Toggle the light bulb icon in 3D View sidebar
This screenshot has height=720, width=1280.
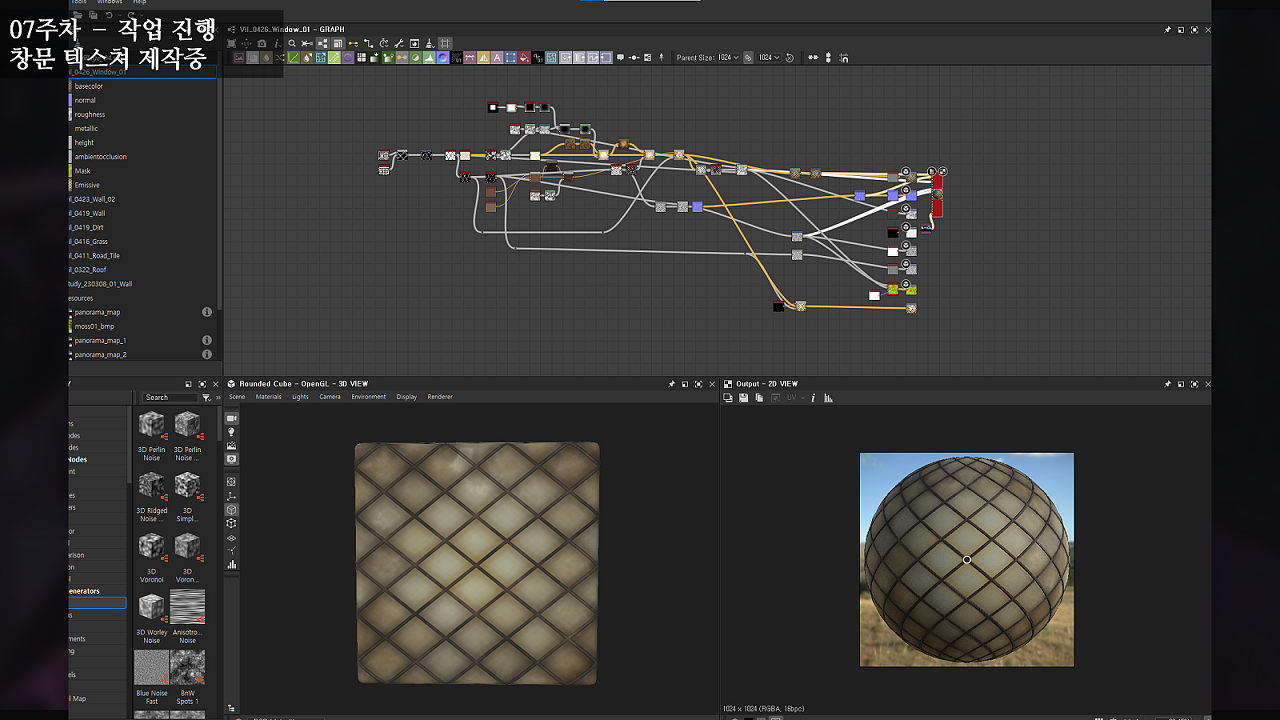point(232,432)
